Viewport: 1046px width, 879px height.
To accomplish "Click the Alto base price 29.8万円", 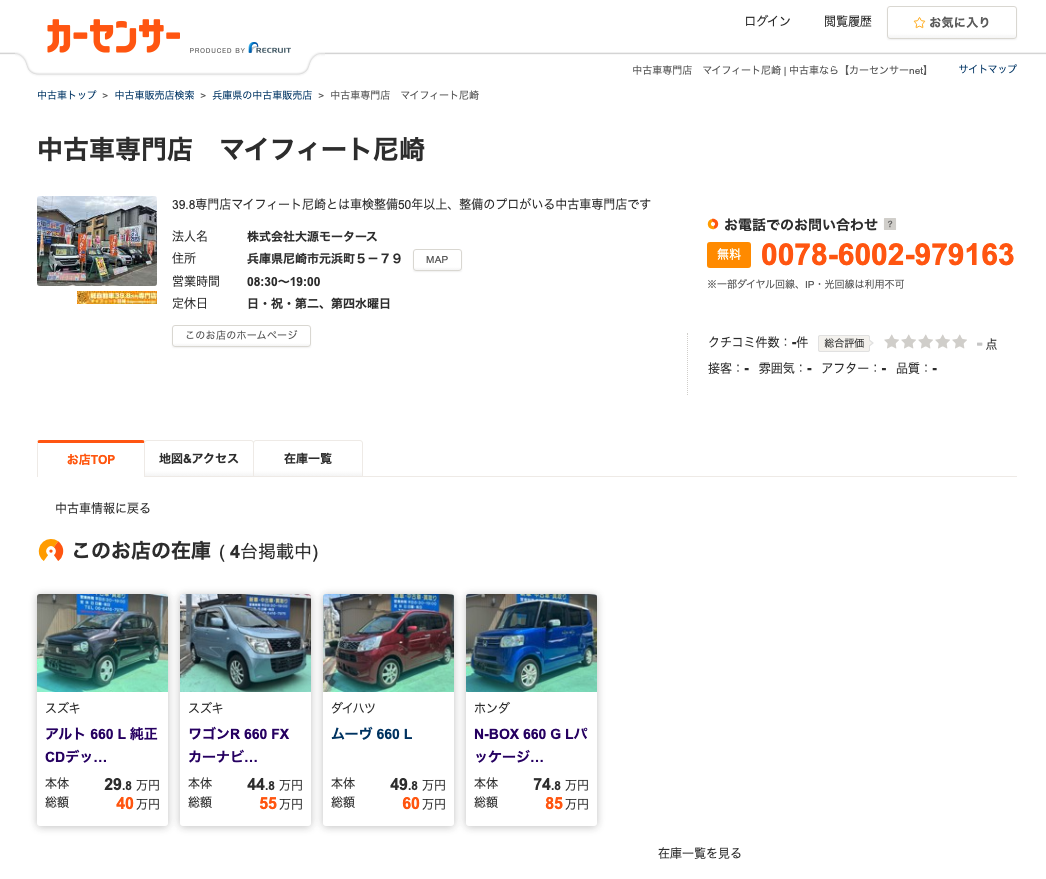I will click(132, 784).
